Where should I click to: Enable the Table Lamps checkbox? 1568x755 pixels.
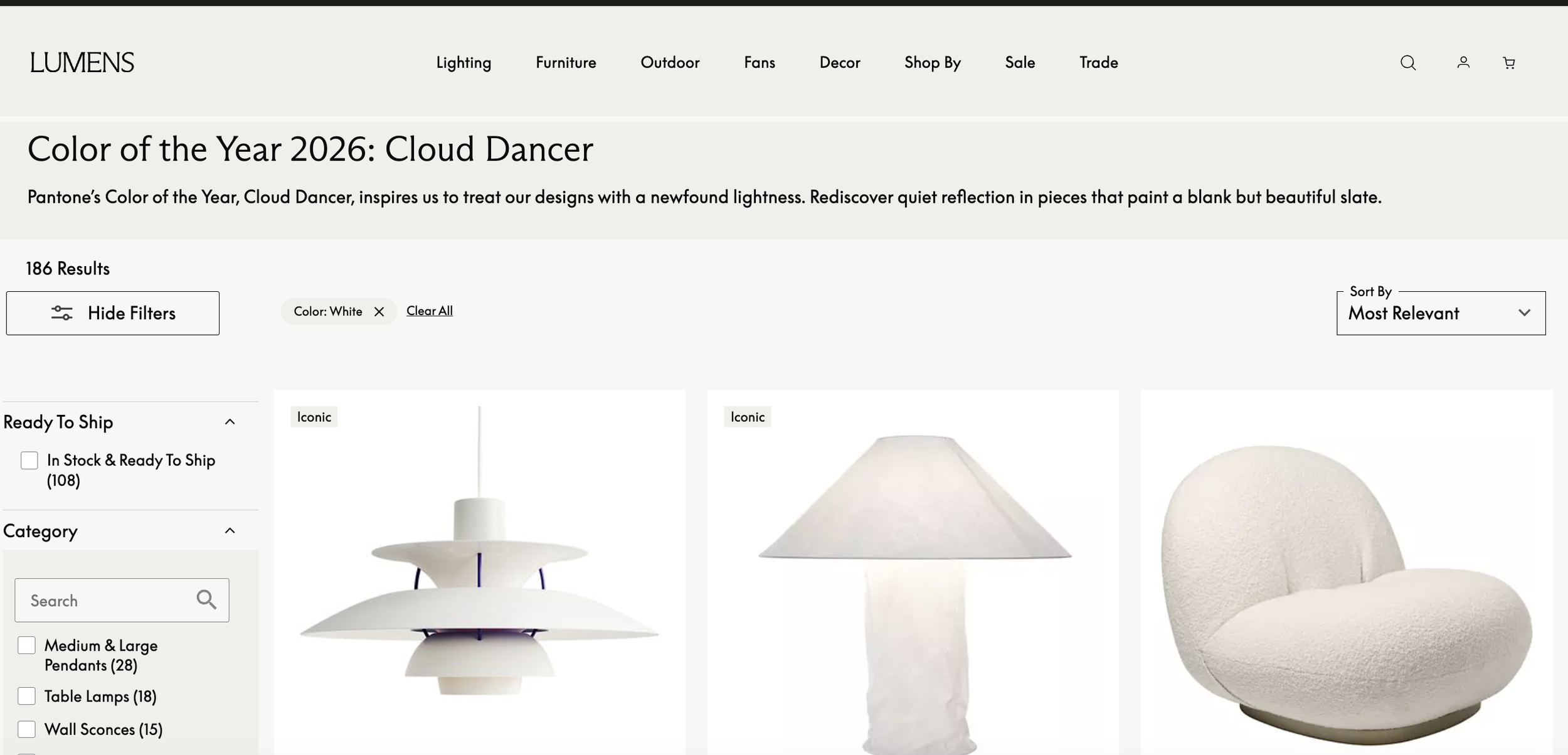pyautogui.click(x=26, y=696)
